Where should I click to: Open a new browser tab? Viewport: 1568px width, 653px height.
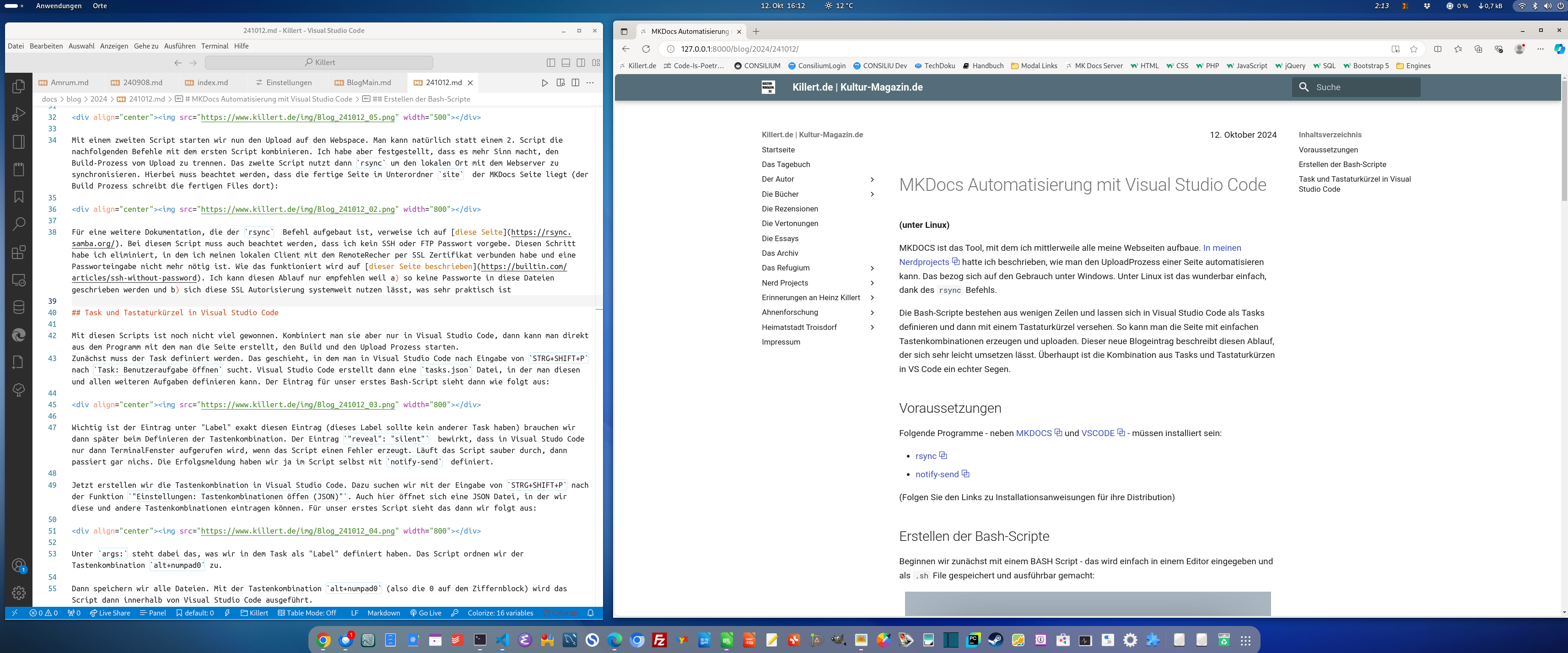[756, 32]
